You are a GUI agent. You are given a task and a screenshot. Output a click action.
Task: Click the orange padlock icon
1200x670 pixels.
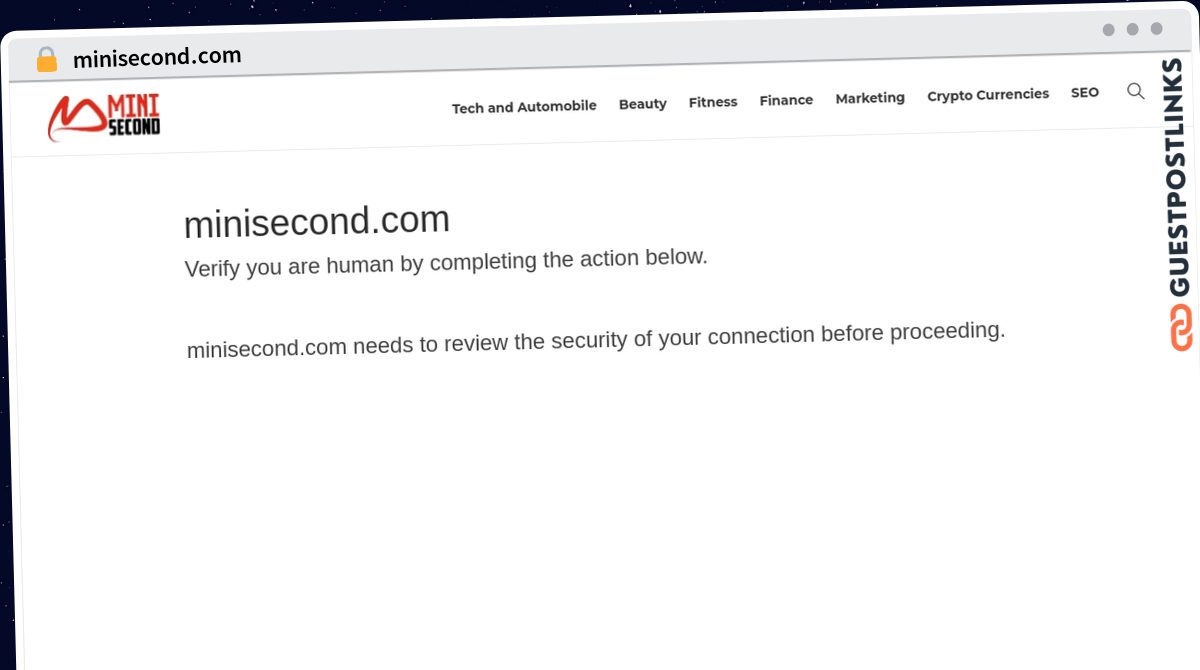[x=46, y=60]
